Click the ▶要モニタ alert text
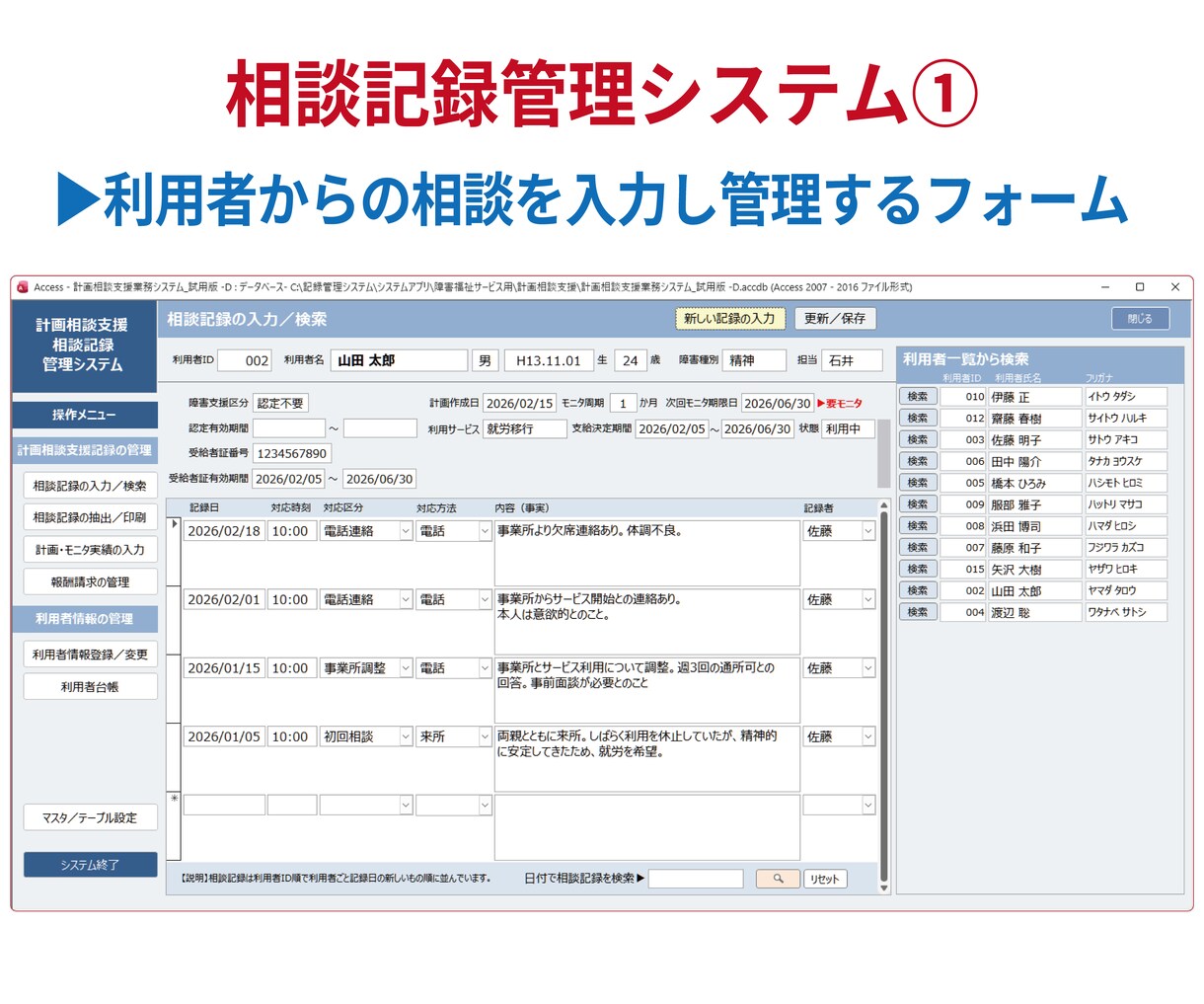Screen dimensions: 1204x1004 840,403
